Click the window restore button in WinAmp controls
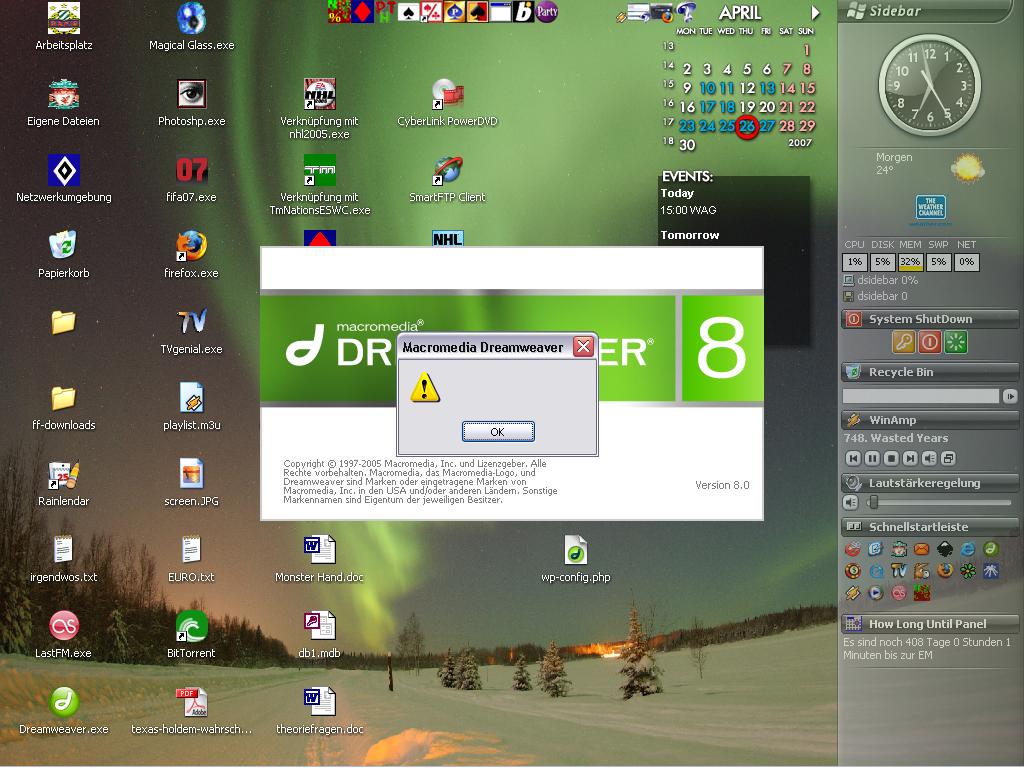Viewport: 1024px width, 768px height. [948, 458]
